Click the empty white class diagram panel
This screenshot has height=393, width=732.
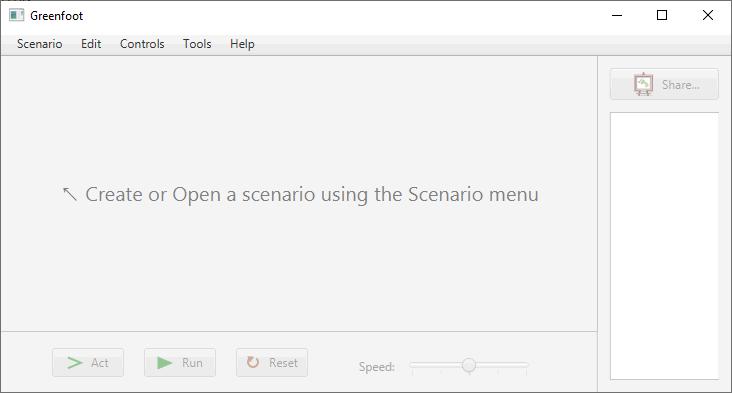click(664, 246)
